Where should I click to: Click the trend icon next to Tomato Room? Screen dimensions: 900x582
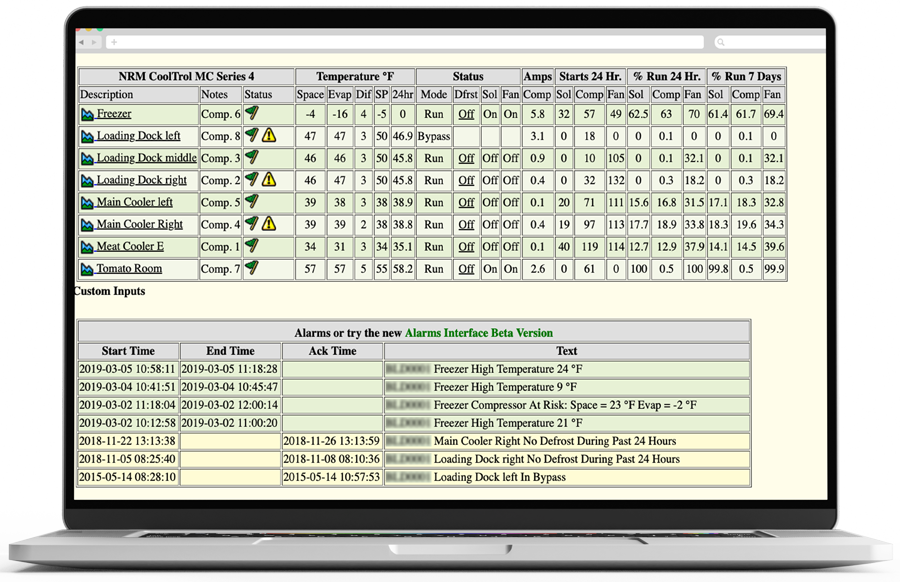click(88, 269)
